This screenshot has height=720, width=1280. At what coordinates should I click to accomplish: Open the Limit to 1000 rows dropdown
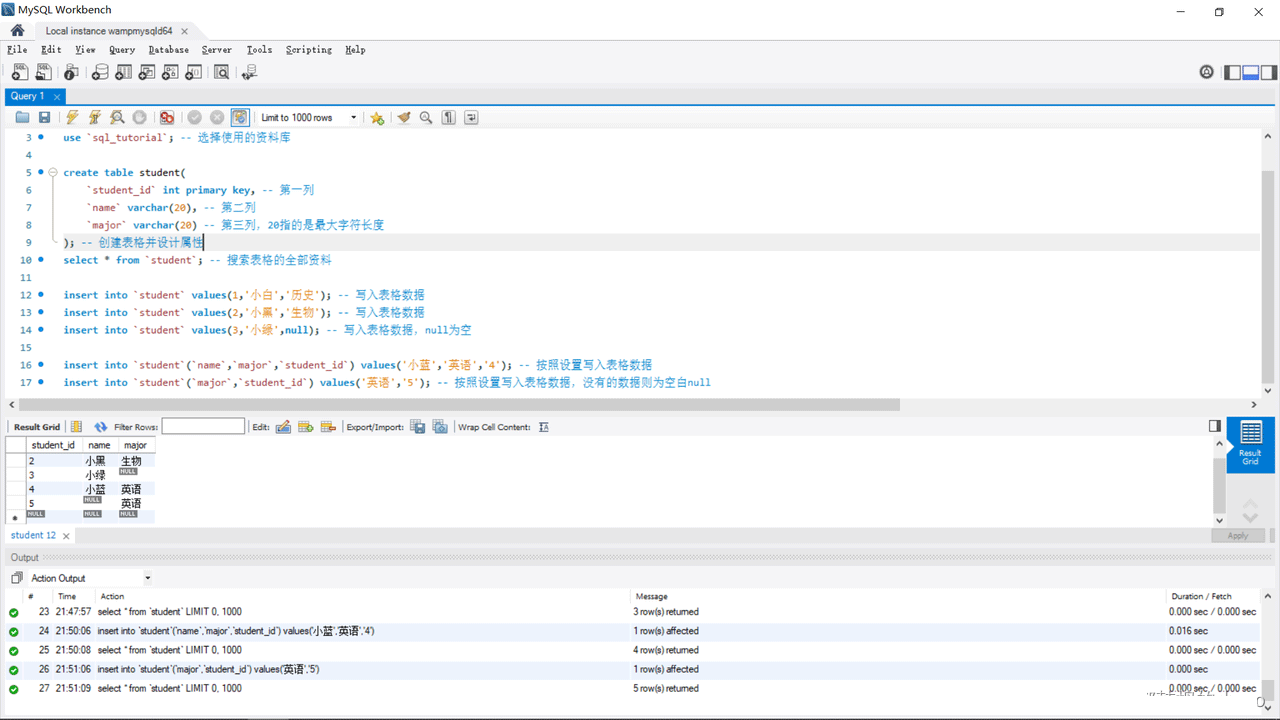tap(353, 117)
